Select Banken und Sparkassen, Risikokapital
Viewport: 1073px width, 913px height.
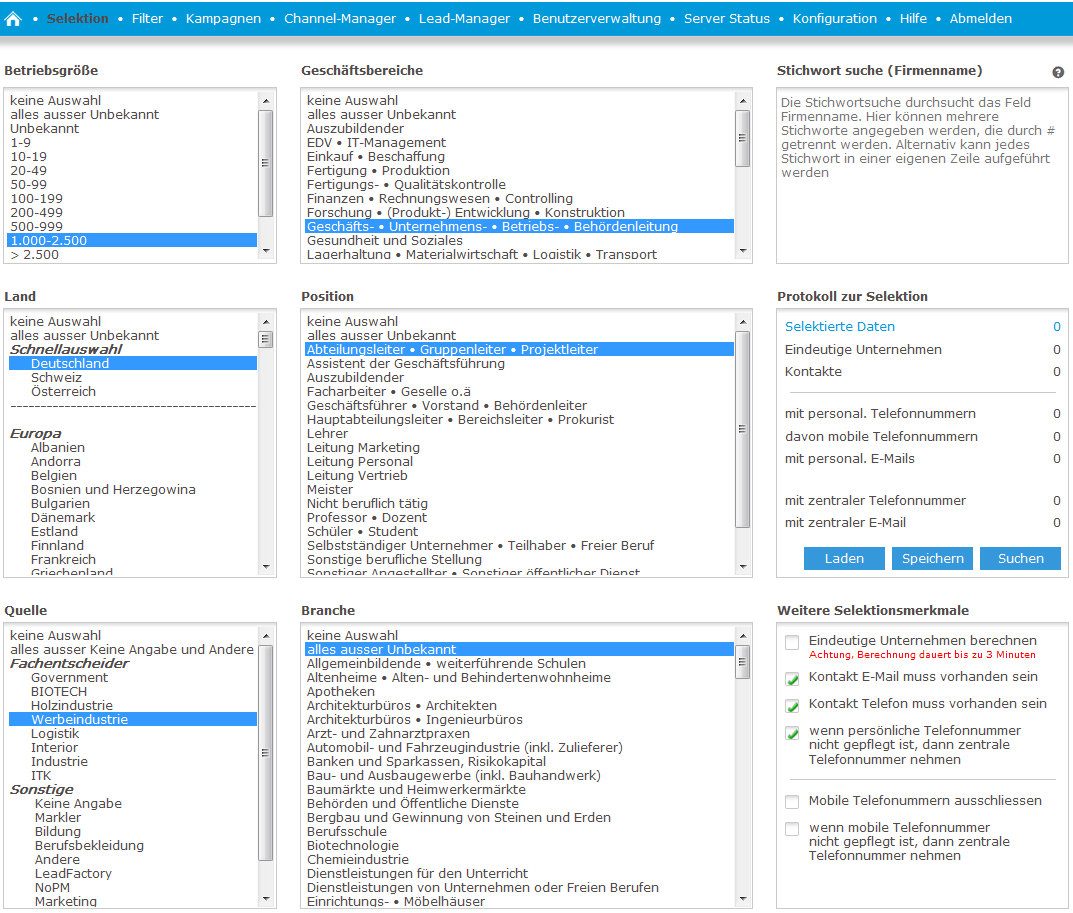[519, 762]
